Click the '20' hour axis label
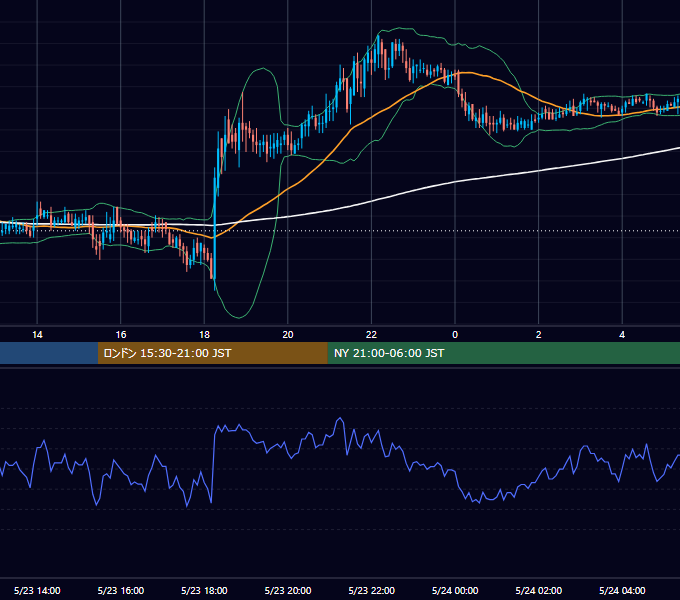Viewport: 680px width, 600px height. (288, 335)
